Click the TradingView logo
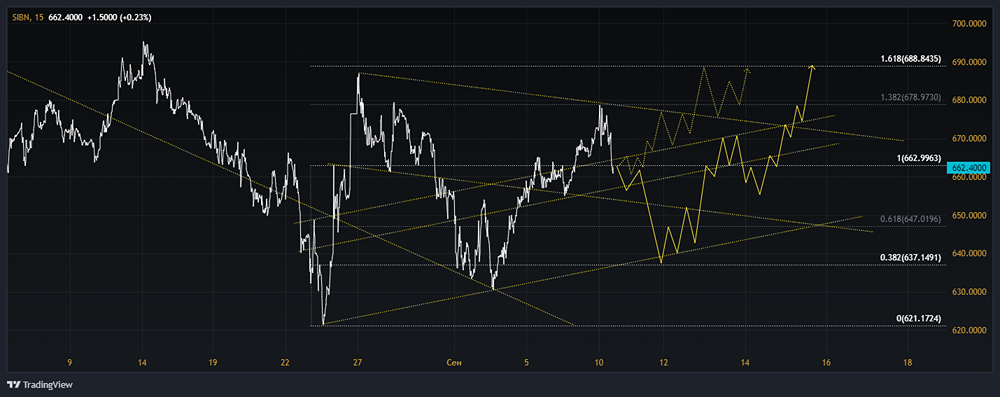This screenshot has height=397, width=1000. [x=40, y=385]
